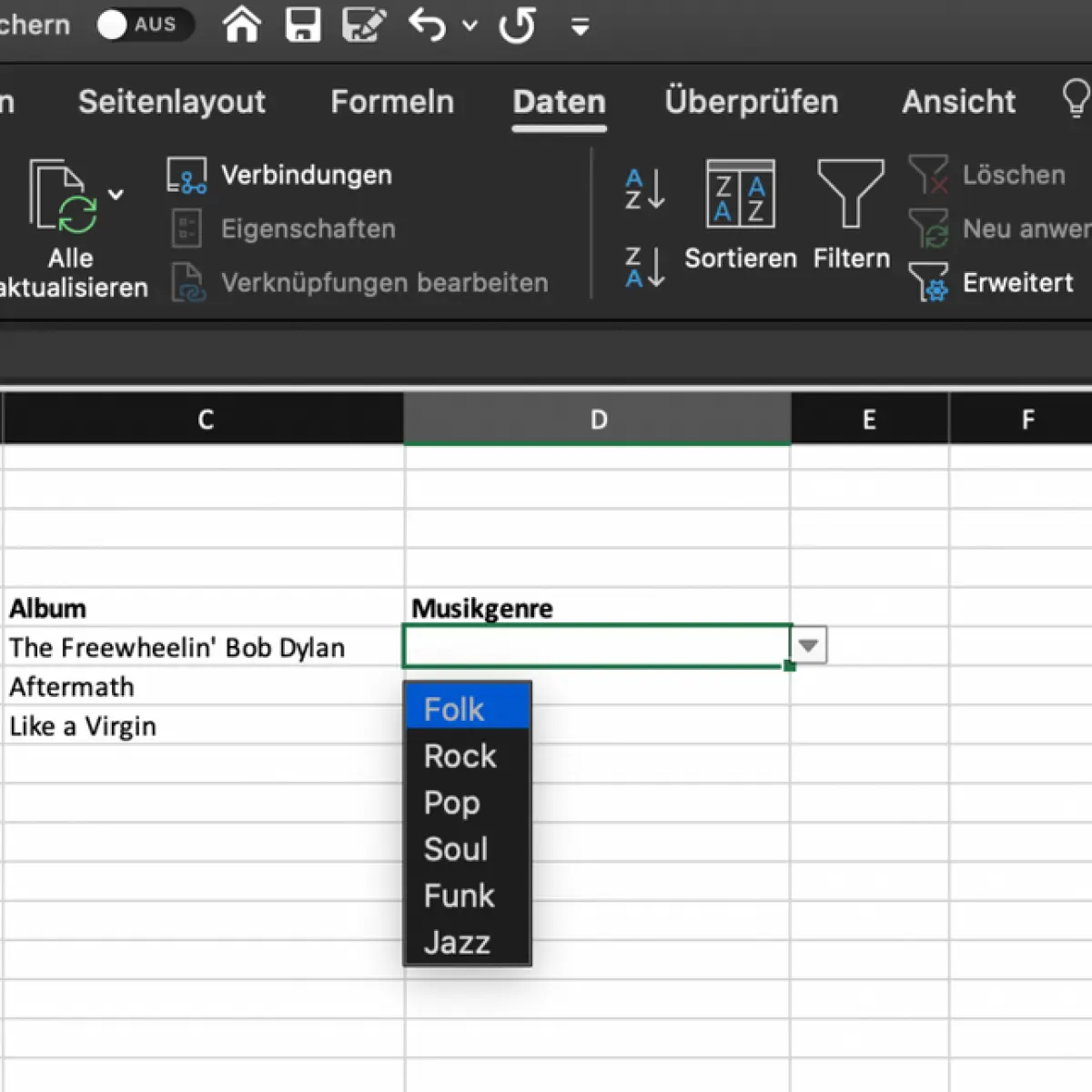This screenshot has width=1092, height=1092.
Task: Click the Filtern label
Action: pyautogui.click(x=852, y=258)
